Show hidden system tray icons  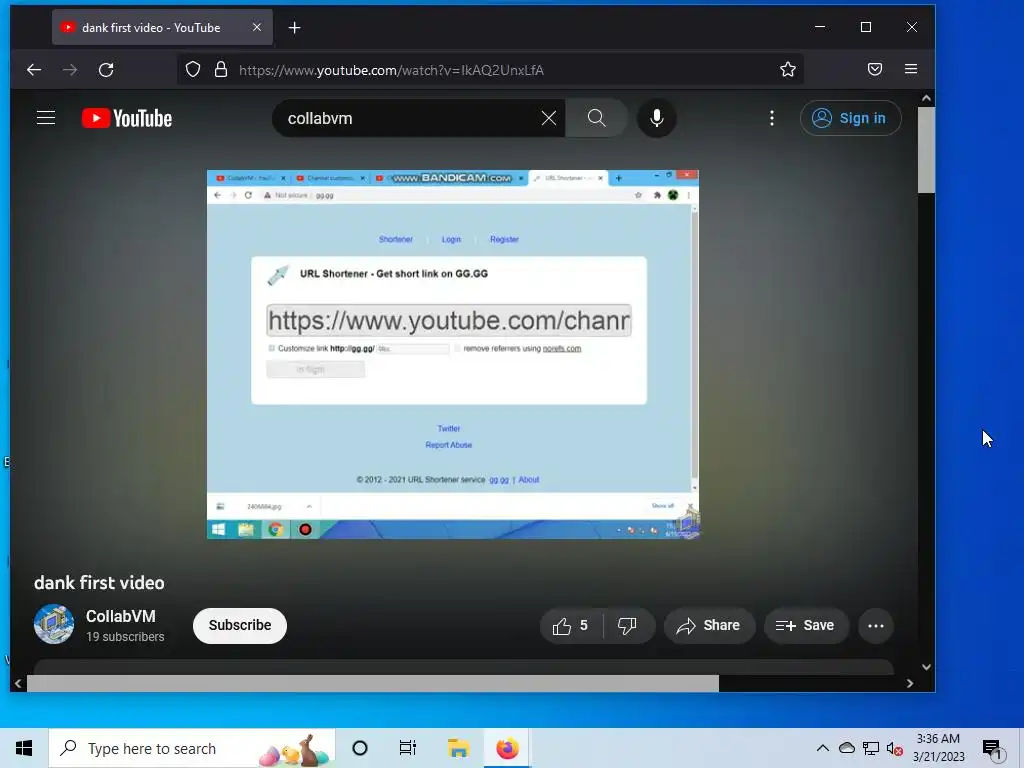[x=823, y=748]
